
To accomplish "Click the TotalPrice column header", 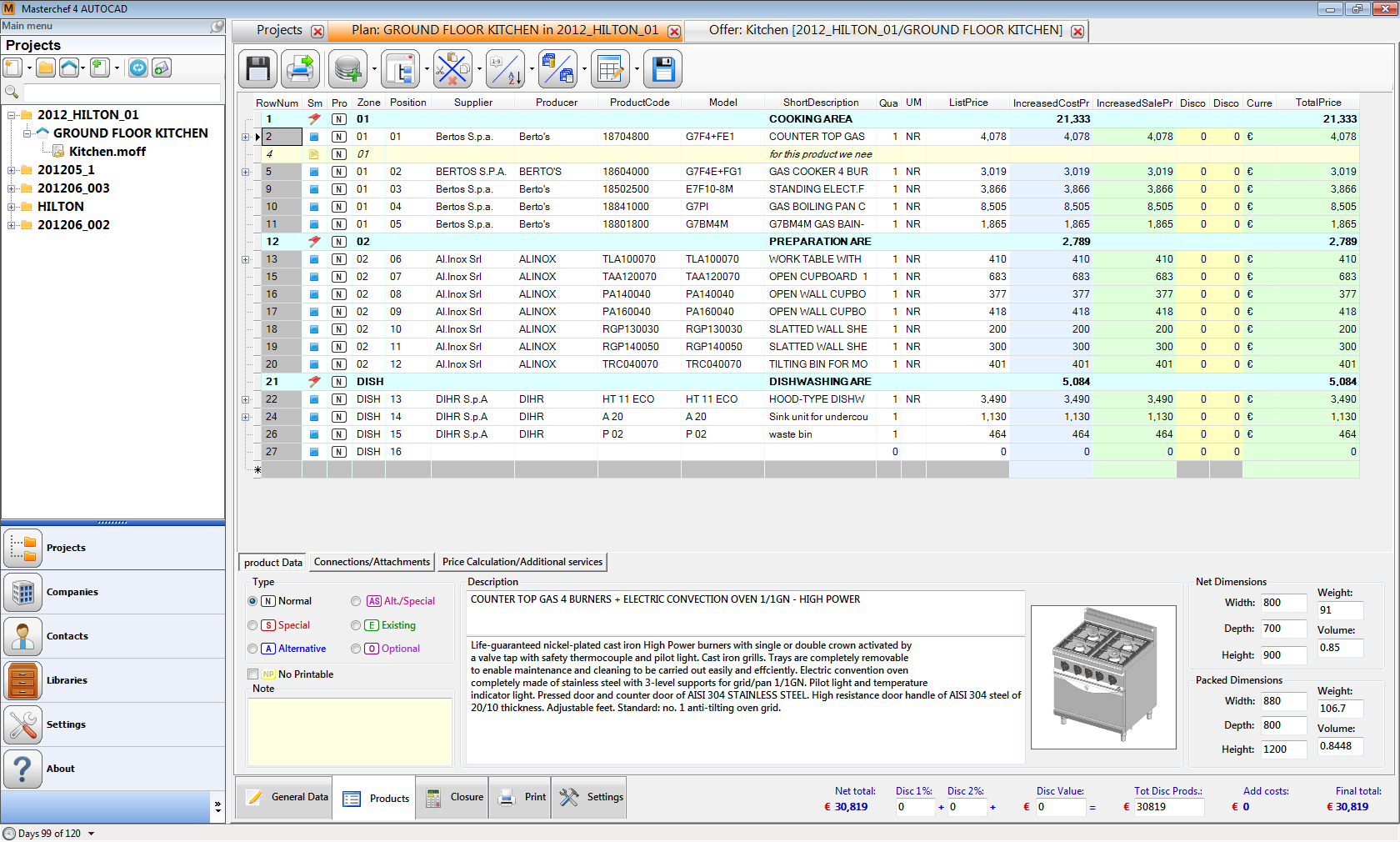I will point(1317,103).
